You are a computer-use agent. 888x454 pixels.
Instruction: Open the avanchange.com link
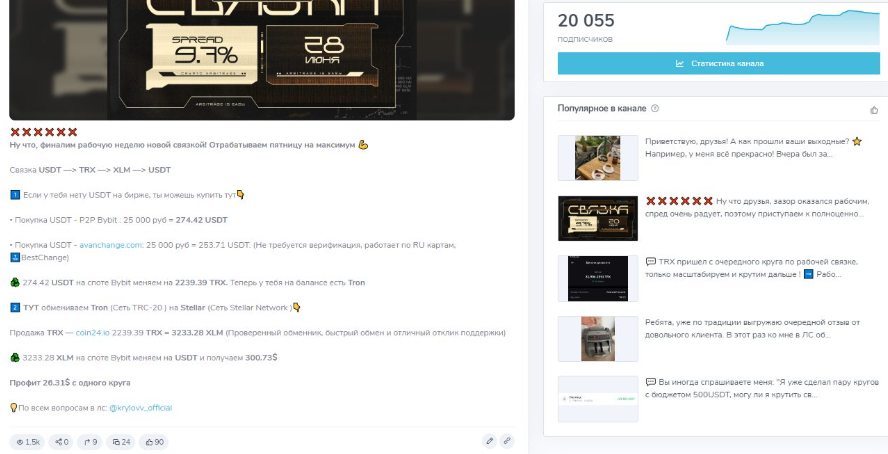pos(111,245)
